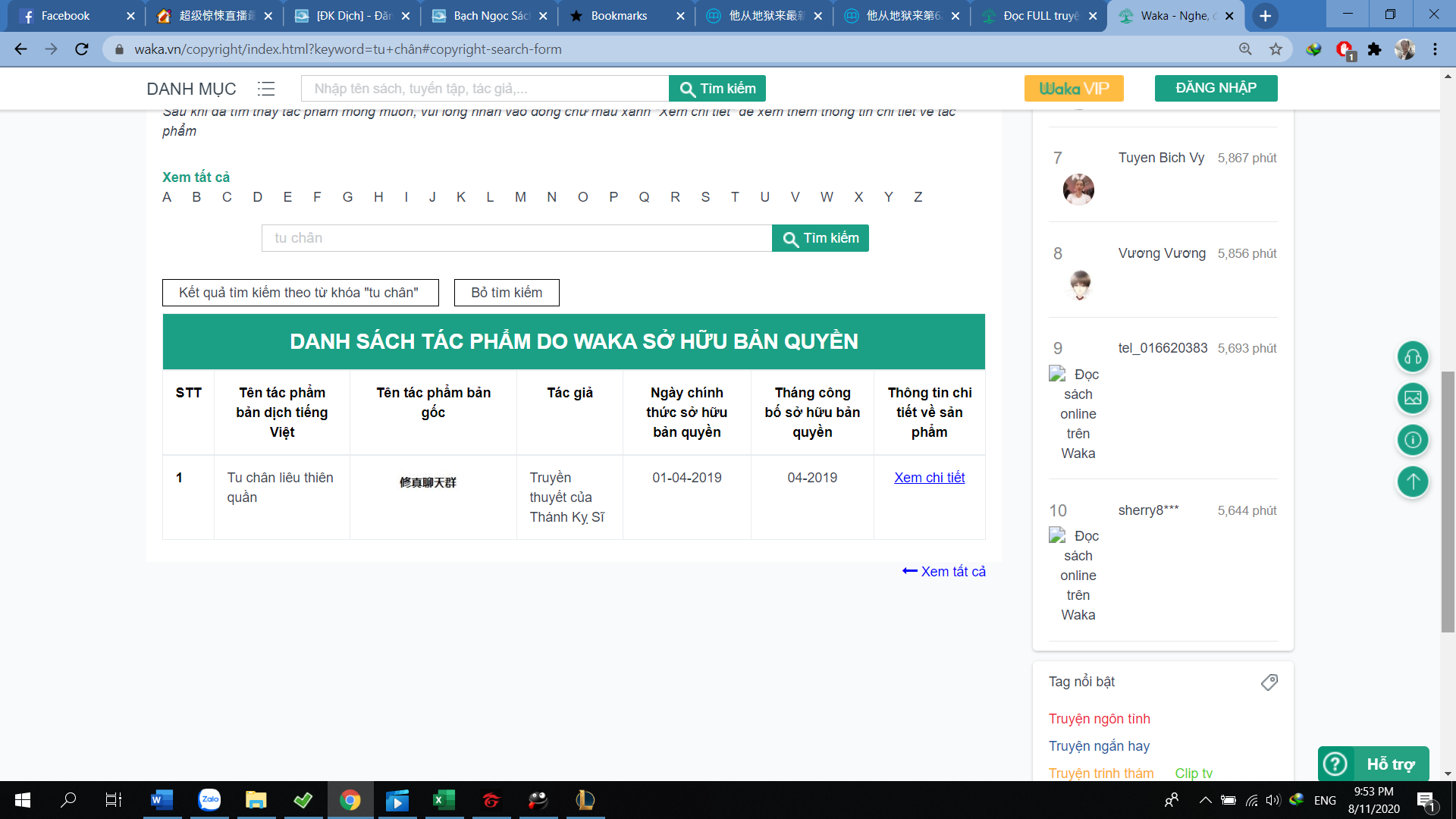This screenshot has width=1456, height=819.
Task: Show hidden system tray icons
Action: 1205,800
